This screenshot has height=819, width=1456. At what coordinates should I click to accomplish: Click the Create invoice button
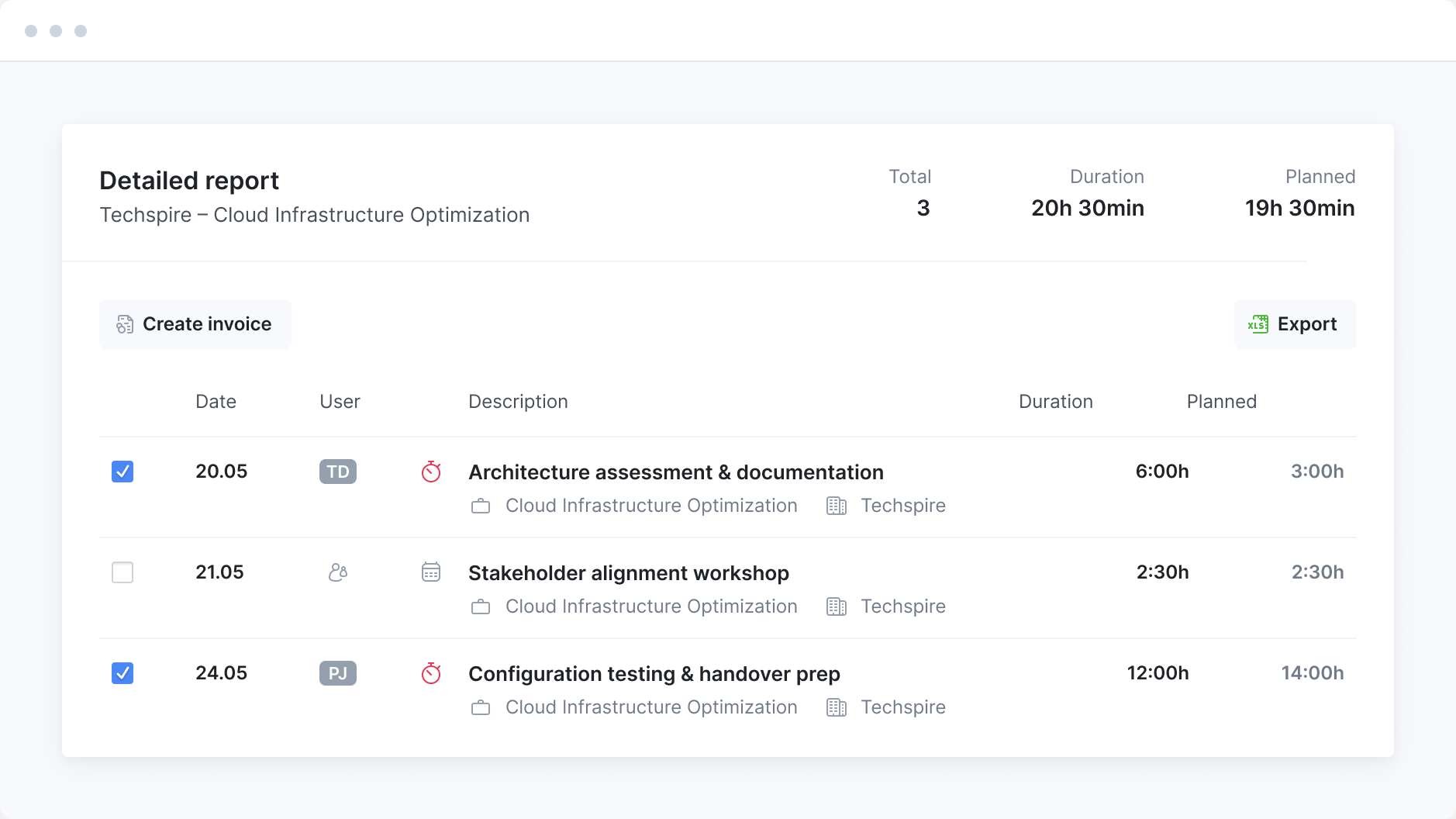click(195, 324)
